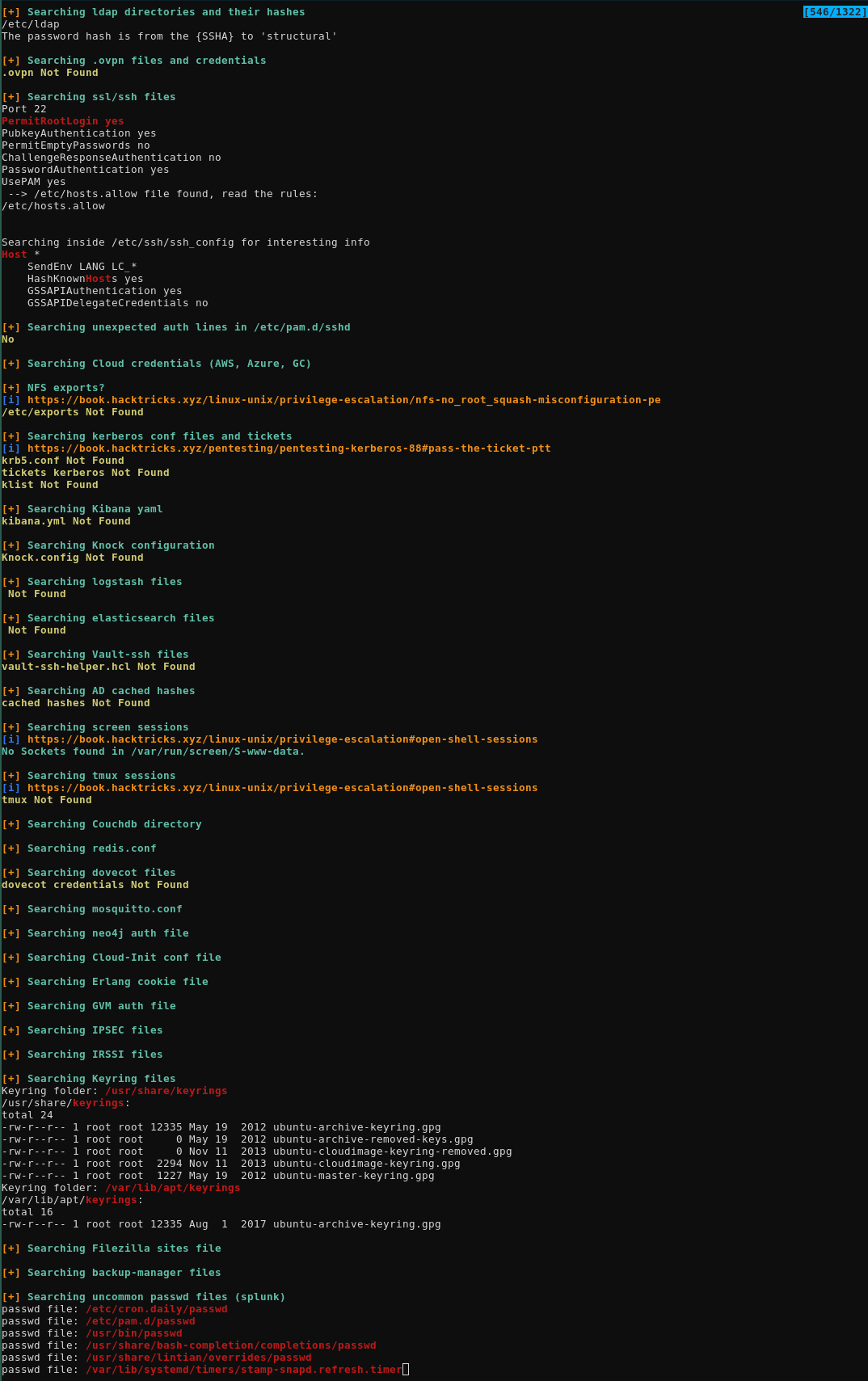This screenshot has width=868, height=1381.
Task: Click the [546/1322] scroll position indicator
Action: tap(834, 12)
